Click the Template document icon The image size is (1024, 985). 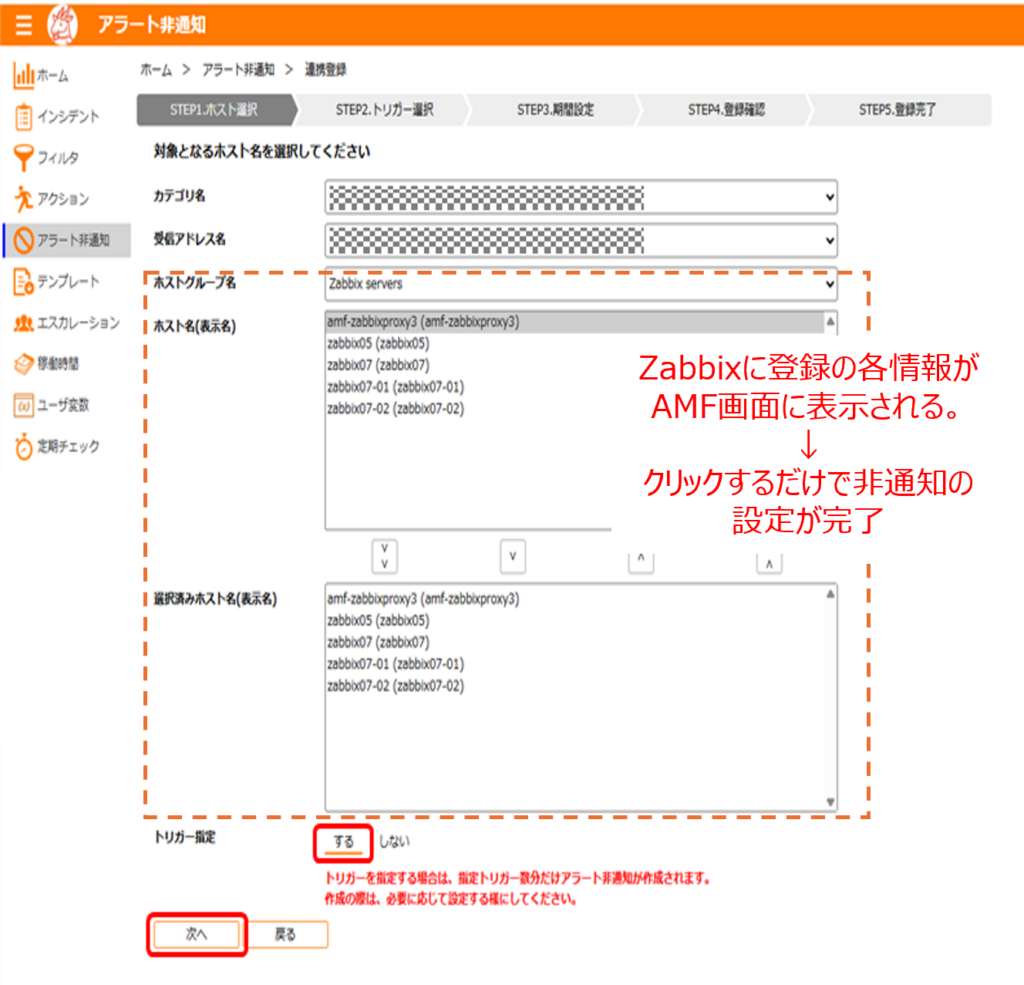[x=24, y=282]
